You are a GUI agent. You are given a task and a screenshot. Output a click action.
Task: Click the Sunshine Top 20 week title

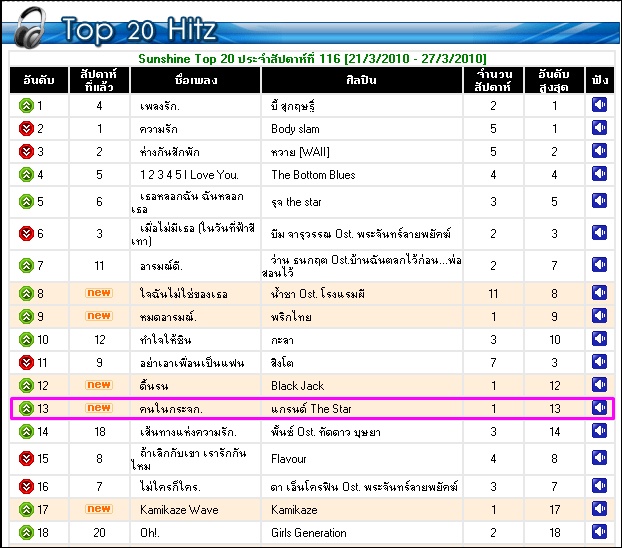(312, 59)
